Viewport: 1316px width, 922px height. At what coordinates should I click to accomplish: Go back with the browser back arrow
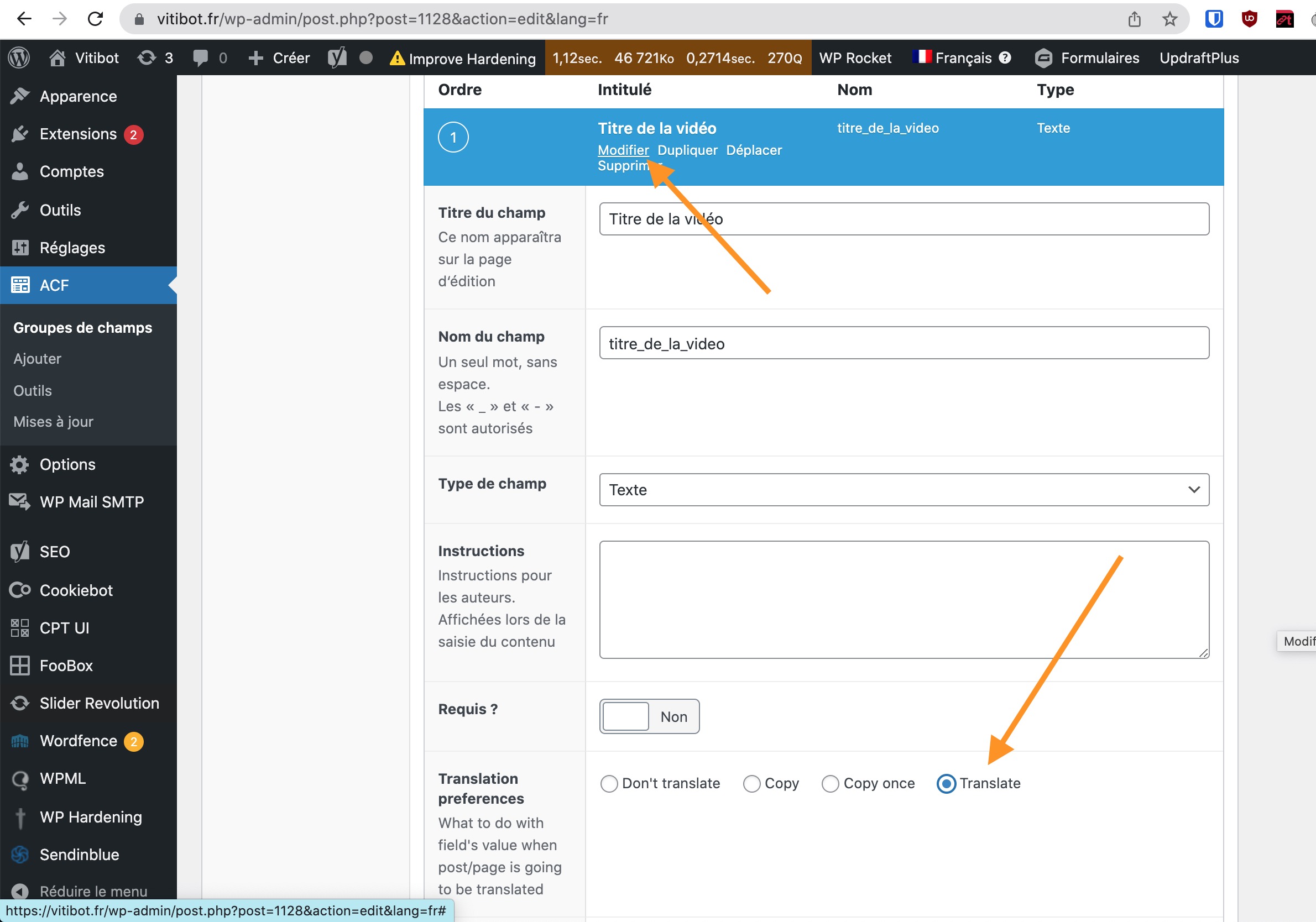pyautogui.click(x=24, y=19)
